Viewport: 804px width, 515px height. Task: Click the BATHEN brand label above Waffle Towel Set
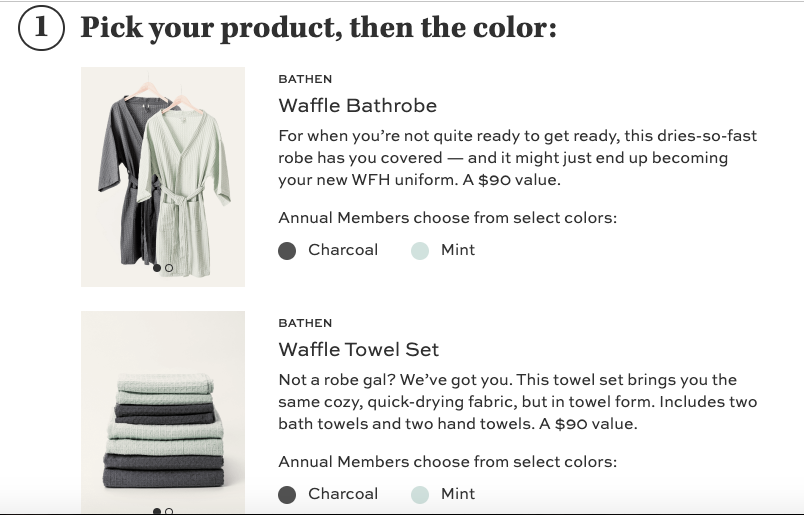click(305, 323)
